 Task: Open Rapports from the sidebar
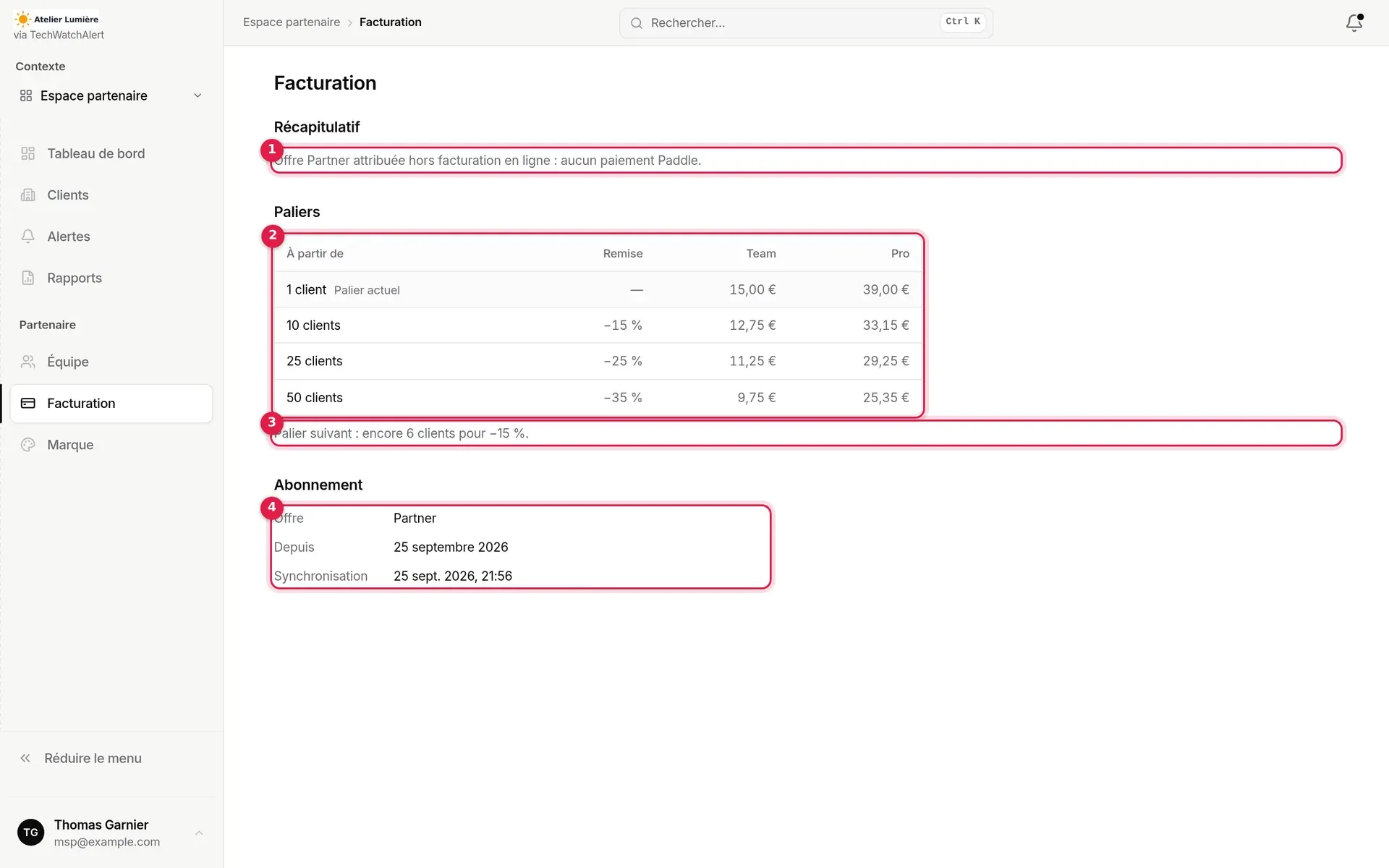pyautogui.click(x=111, y=278)
